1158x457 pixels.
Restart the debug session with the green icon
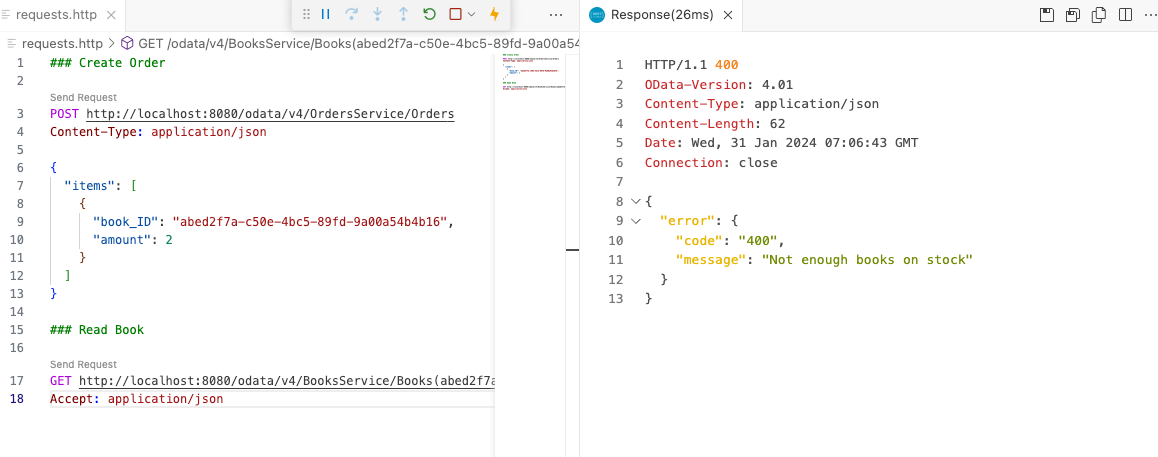pos(429,14)
